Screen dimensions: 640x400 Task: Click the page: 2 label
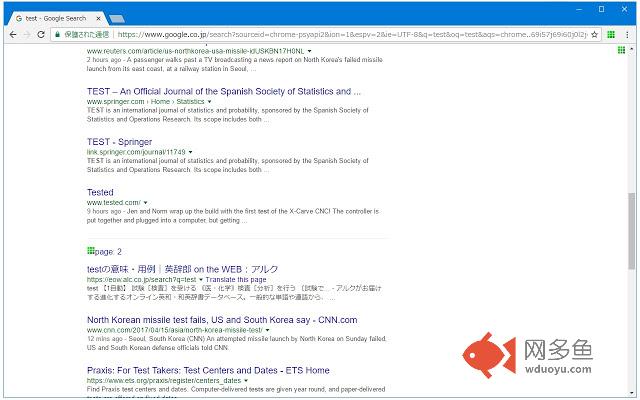click(108, 252)
